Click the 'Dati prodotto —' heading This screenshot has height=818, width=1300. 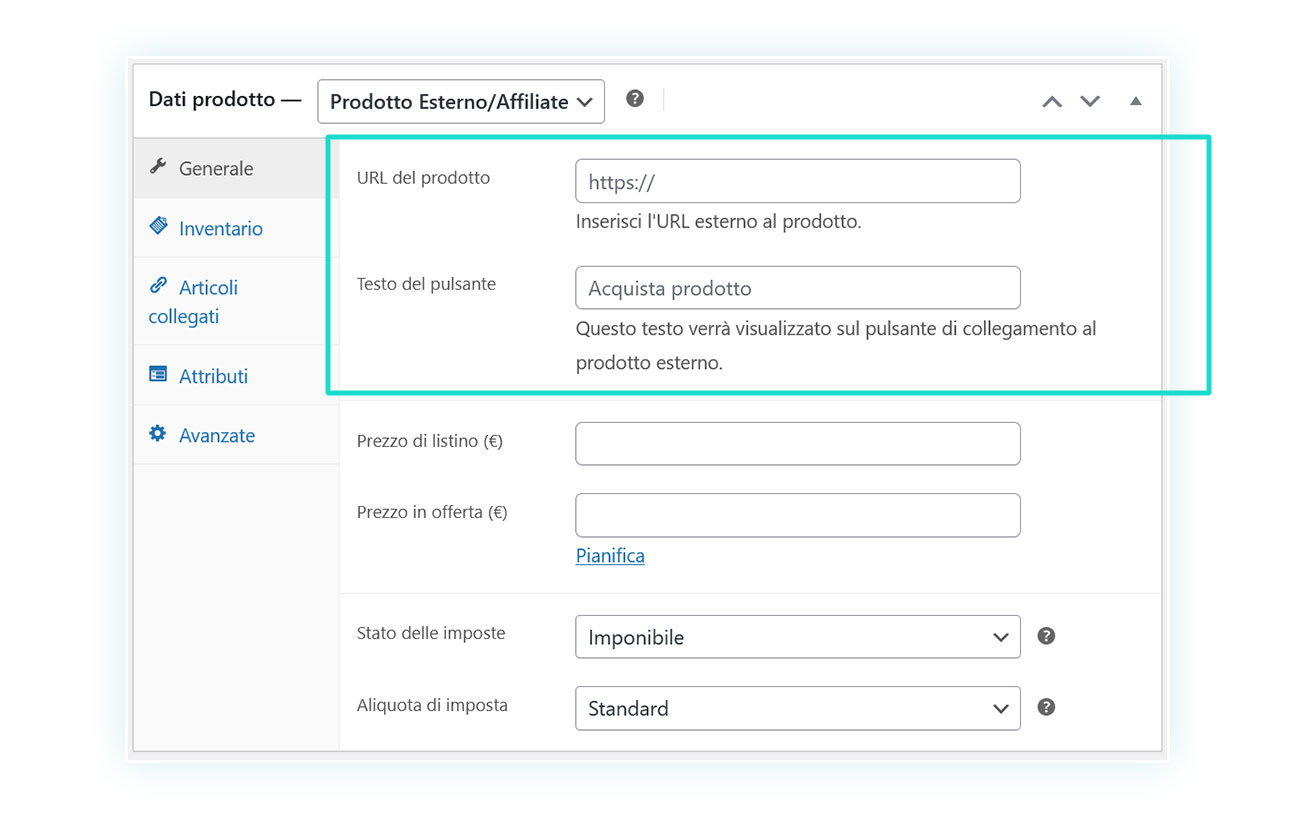click(x=225, y=99)
